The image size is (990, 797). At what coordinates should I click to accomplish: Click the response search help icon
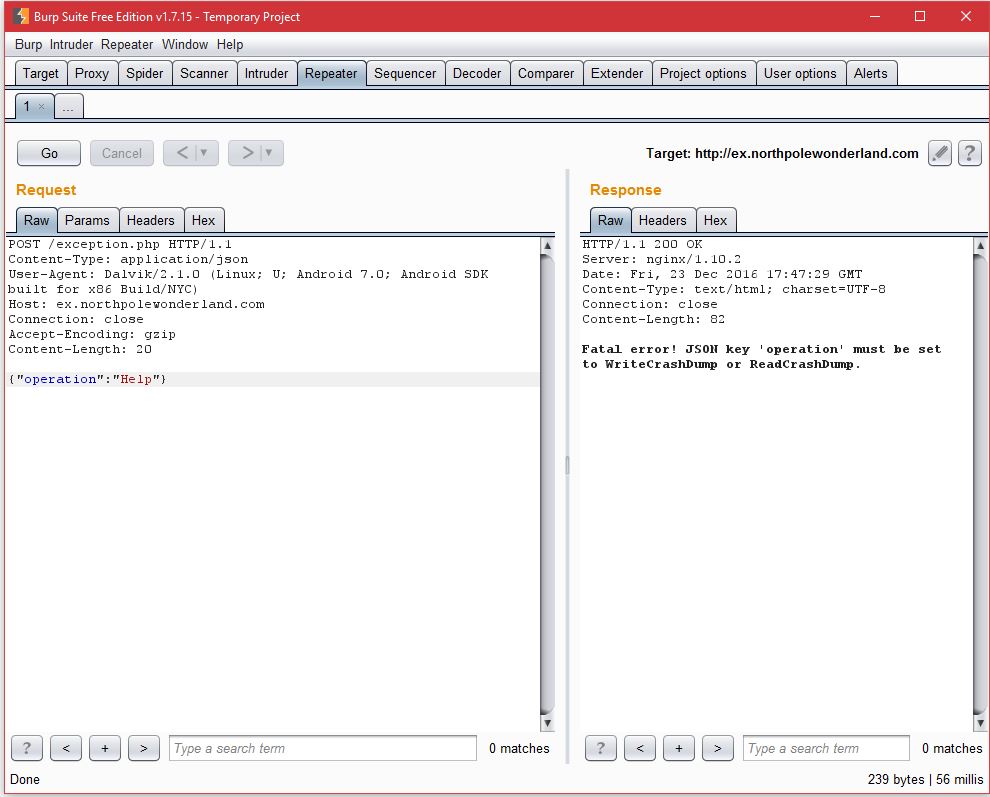click(600, 748)
